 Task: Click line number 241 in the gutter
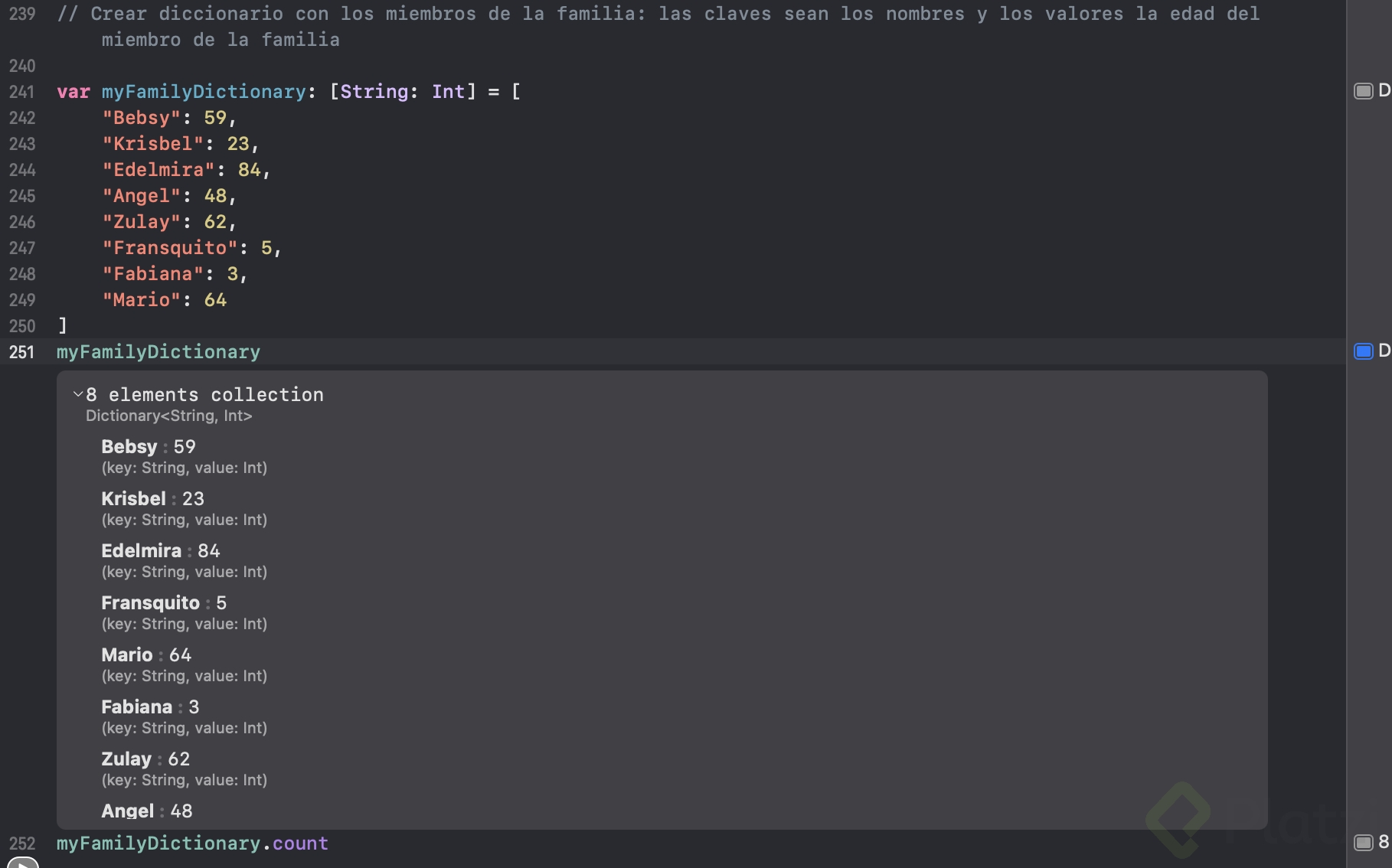point(21,92)
